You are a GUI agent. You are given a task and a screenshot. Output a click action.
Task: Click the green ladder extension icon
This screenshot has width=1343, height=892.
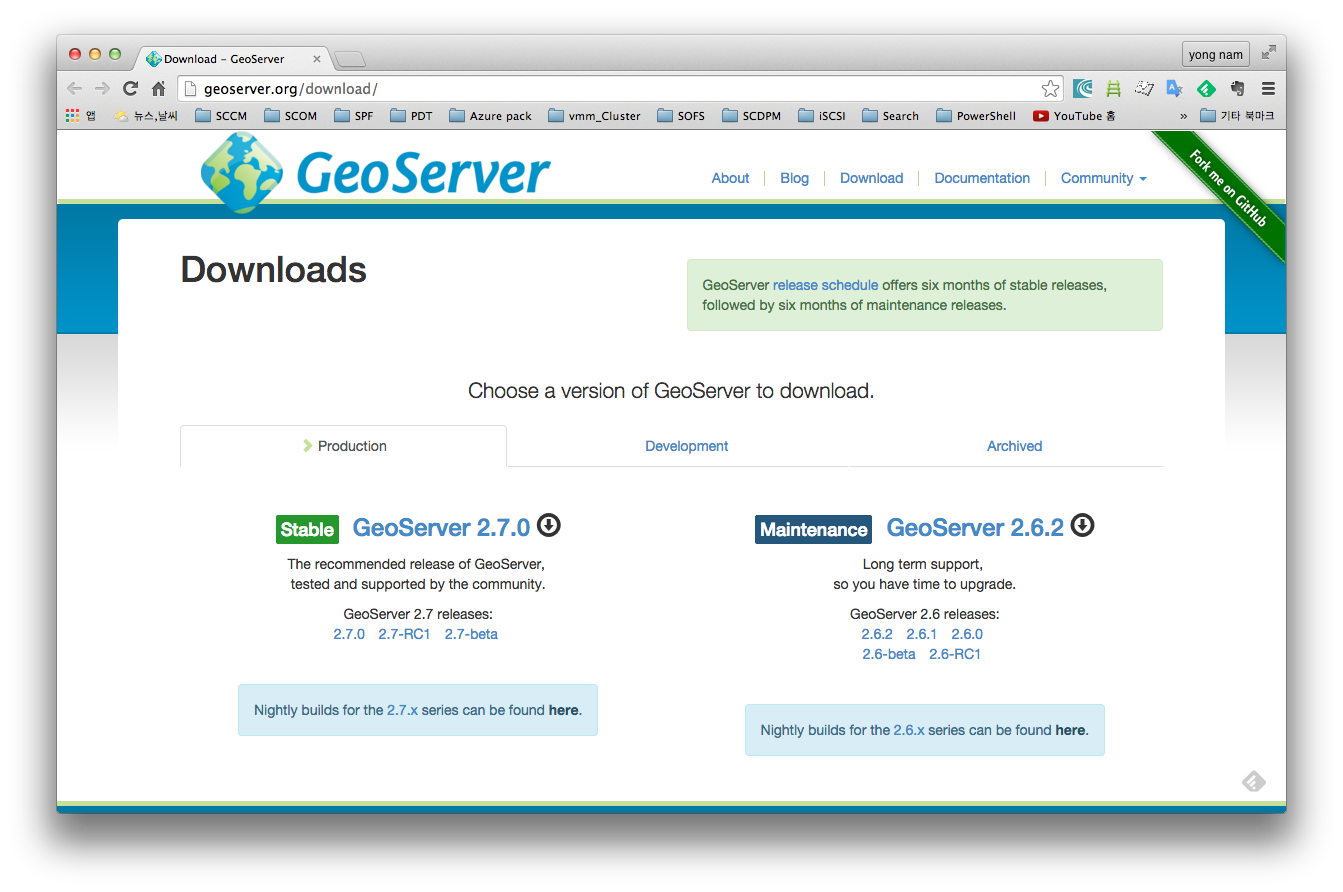click(1113, 88)
